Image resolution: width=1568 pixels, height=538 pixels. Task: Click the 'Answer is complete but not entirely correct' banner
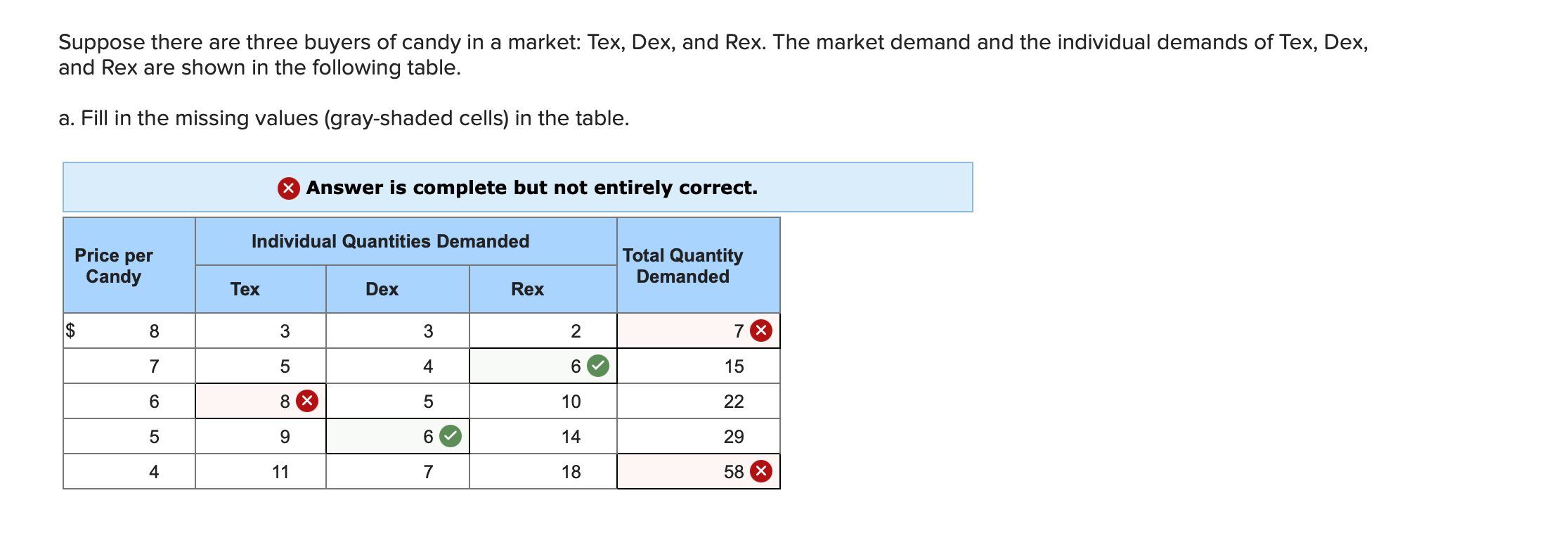pos(518,187)
